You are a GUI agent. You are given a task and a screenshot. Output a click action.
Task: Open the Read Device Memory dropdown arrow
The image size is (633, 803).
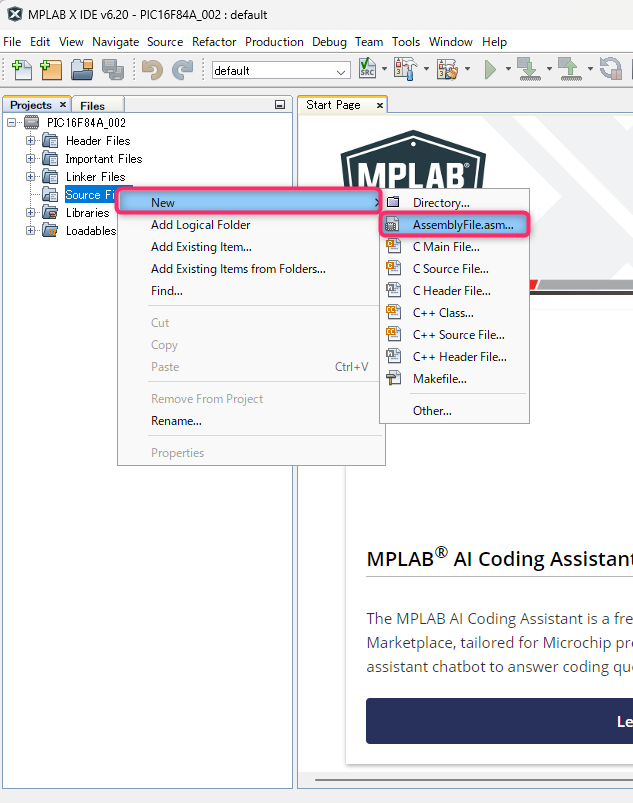tap(590, 69)
